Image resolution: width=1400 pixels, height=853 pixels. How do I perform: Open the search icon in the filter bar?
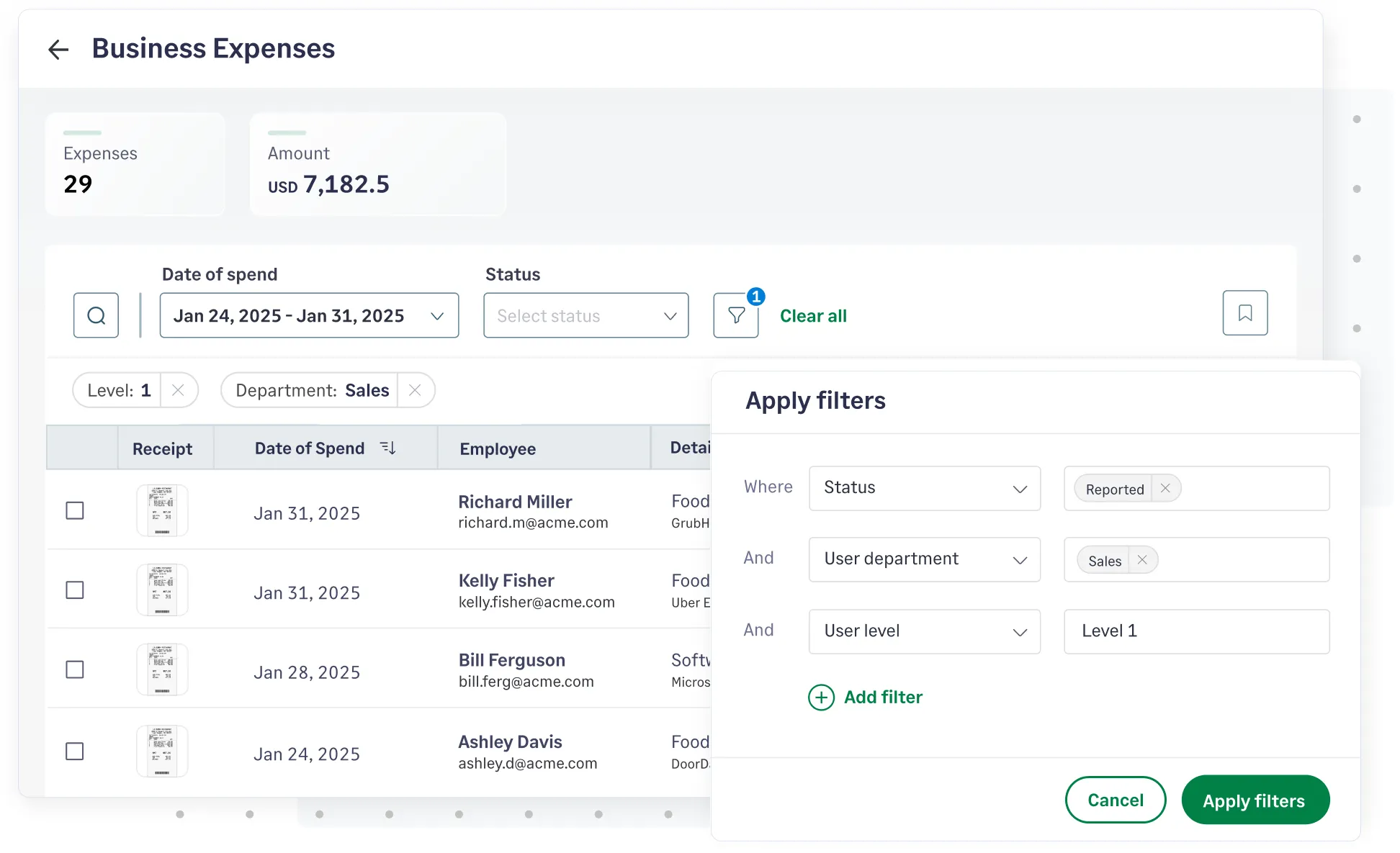pos(96,315)
